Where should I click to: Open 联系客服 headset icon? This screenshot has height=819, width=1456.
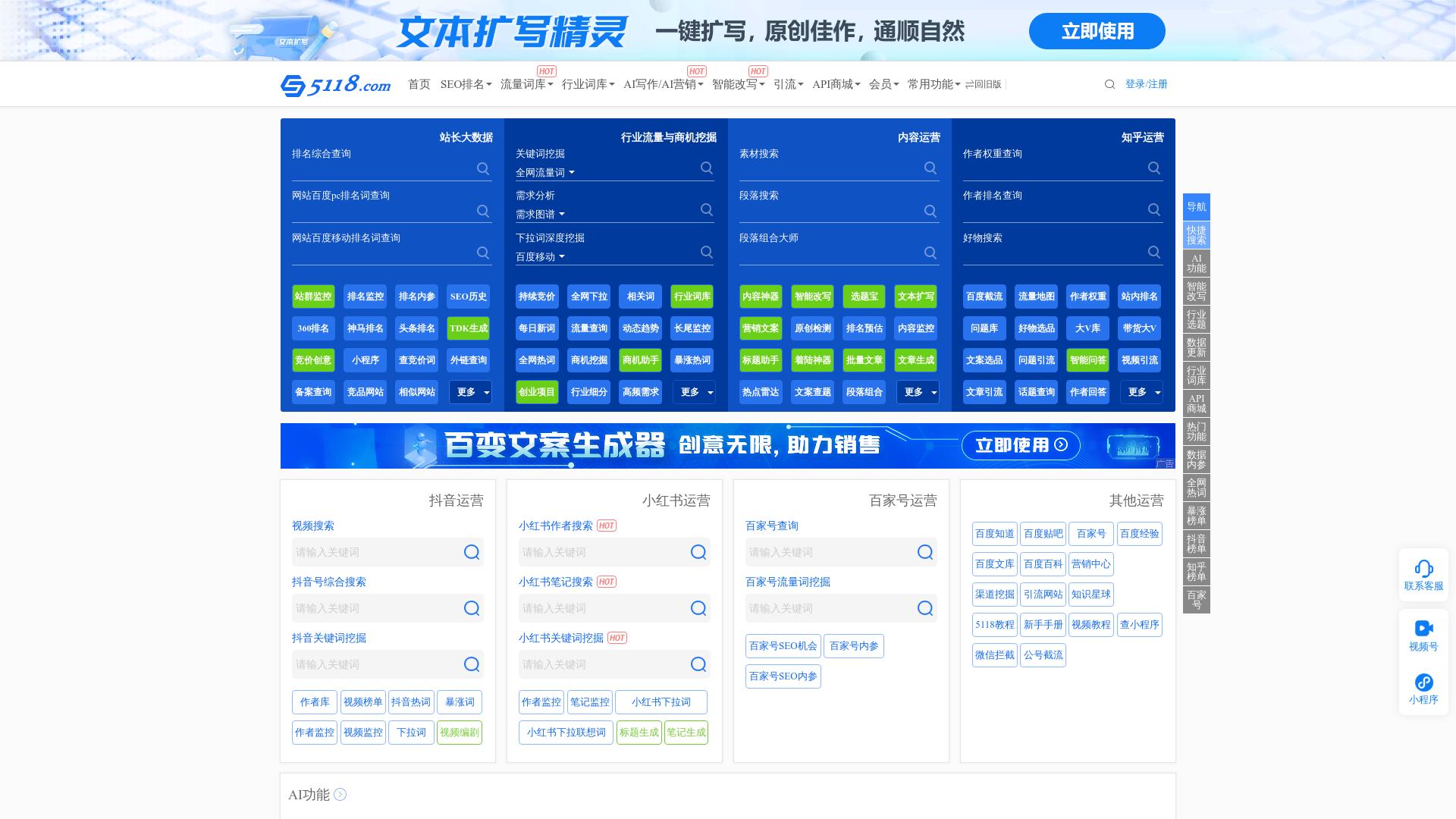pyautogui.click(x=1423, y=568)
